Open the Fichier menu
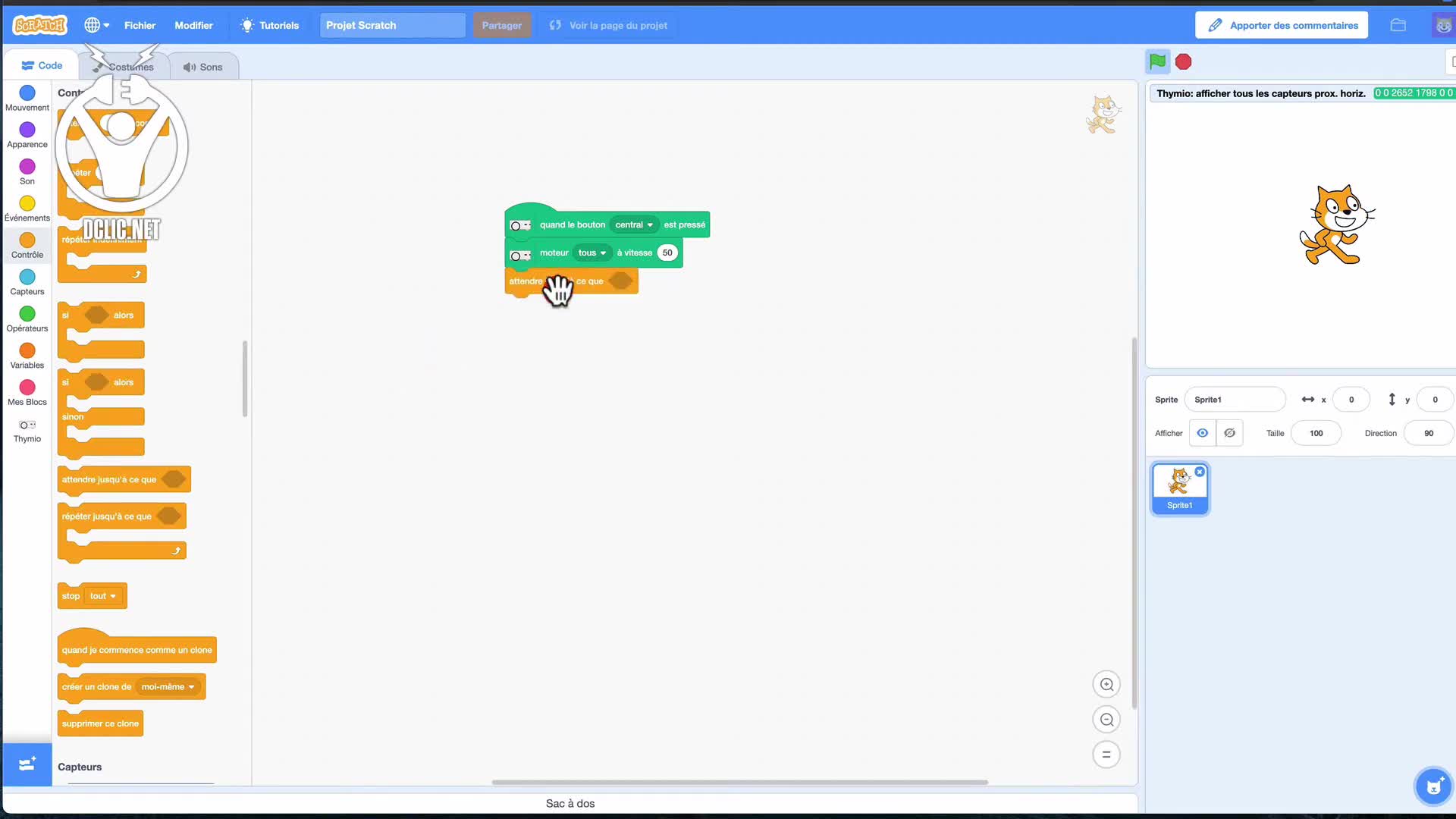Viewport: 1456px width, 819px height. [x=140, y=25]
